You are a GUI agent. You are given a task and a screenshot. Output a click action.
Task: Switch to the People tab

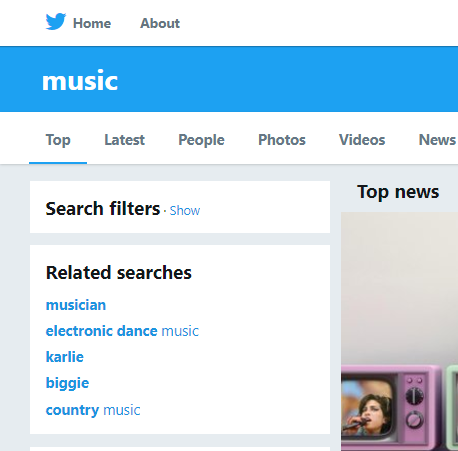pyautogui.click(x=201, y=140)
